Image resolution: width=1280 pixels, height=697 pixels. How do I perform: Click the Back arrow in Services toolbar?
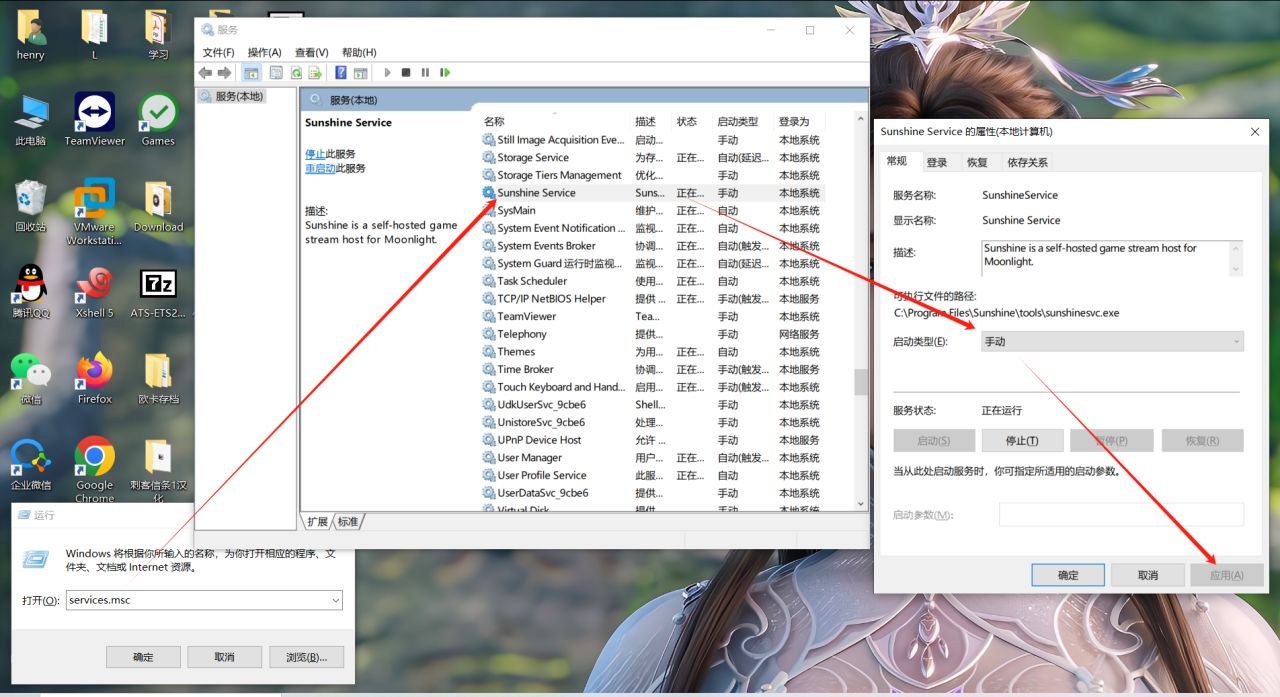[205, 72]
